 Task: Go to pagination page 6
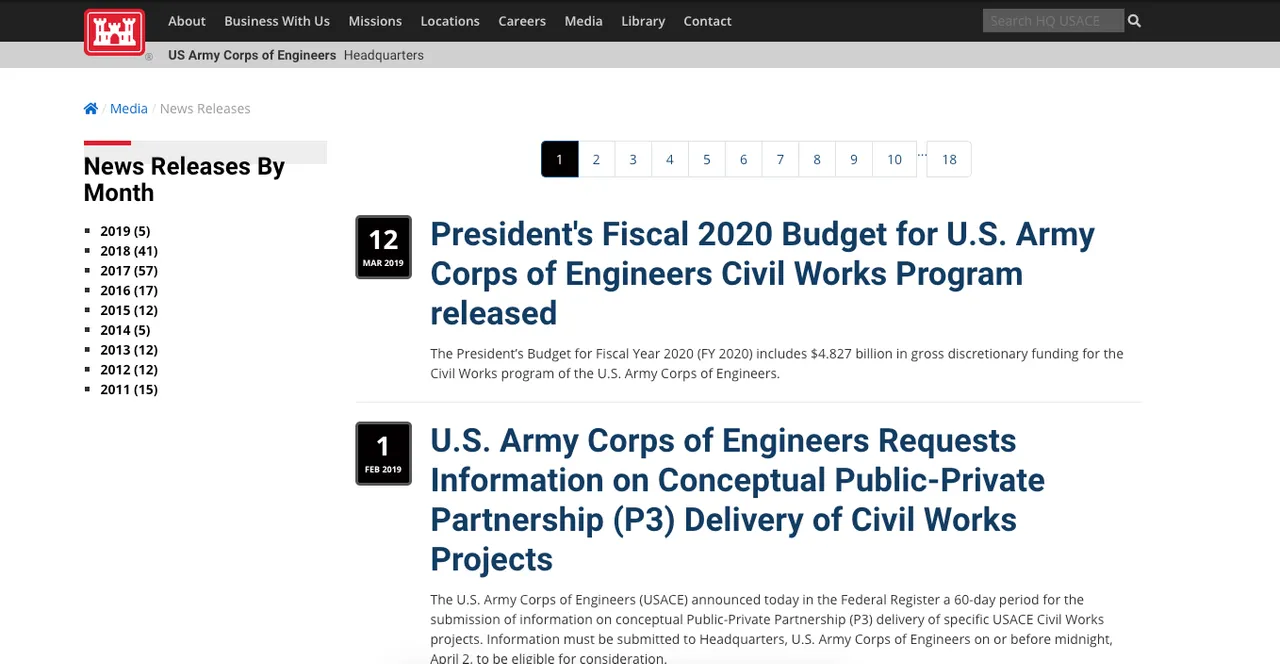coord(743,159)
